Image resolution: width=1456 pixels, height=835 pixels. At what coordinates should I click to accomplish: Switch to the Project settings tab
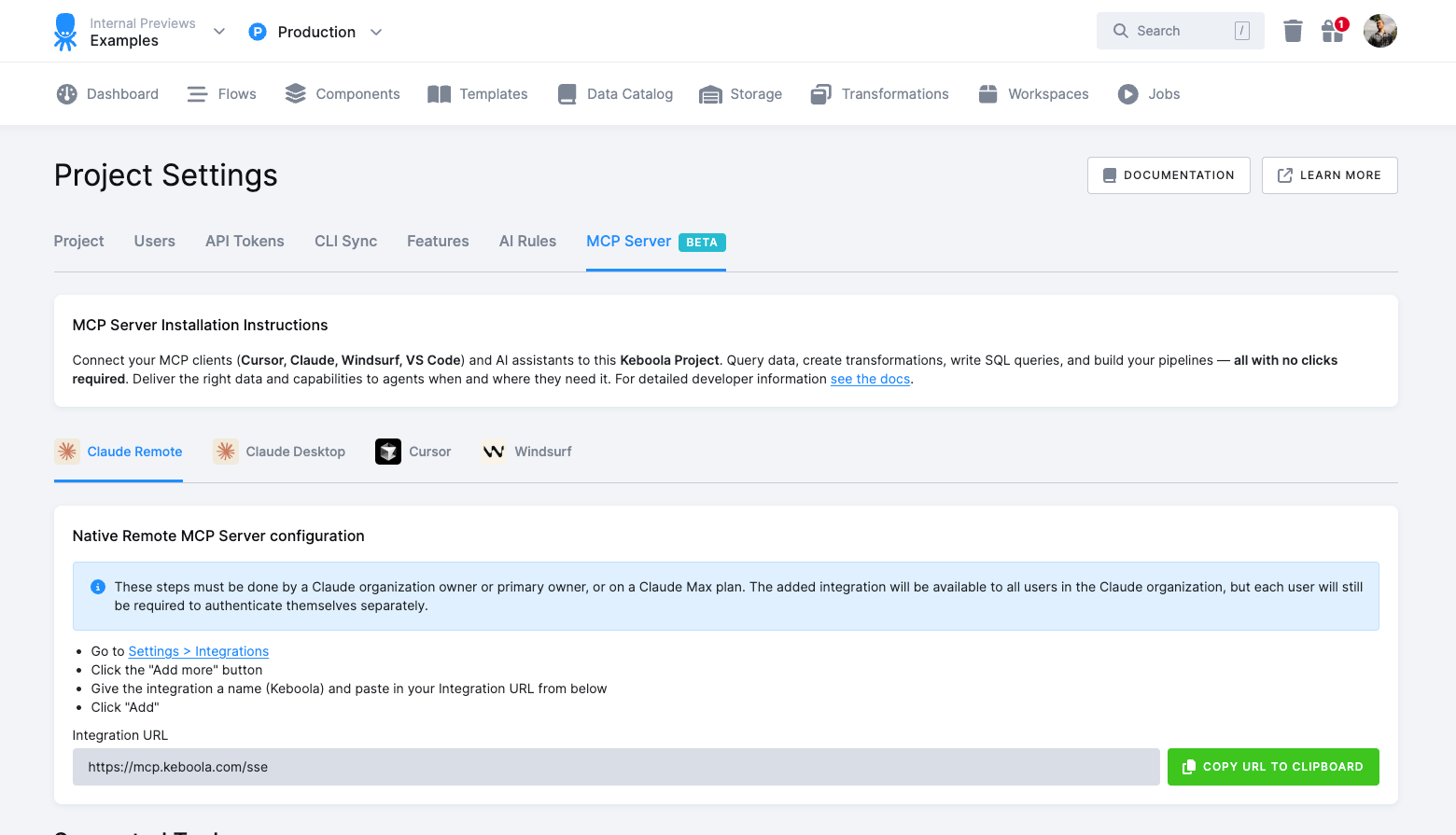coord(79,241)
